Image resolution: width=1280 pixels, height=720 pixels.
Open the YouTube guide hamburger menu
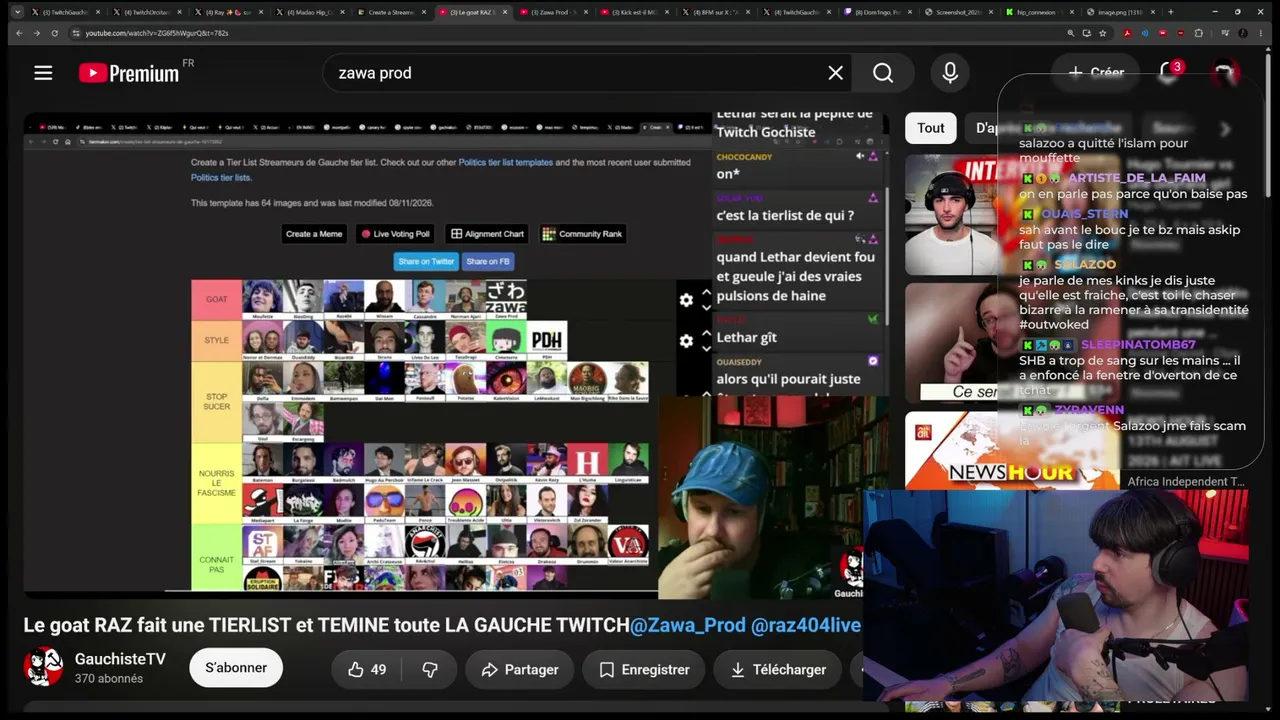(x=43, y=72)
